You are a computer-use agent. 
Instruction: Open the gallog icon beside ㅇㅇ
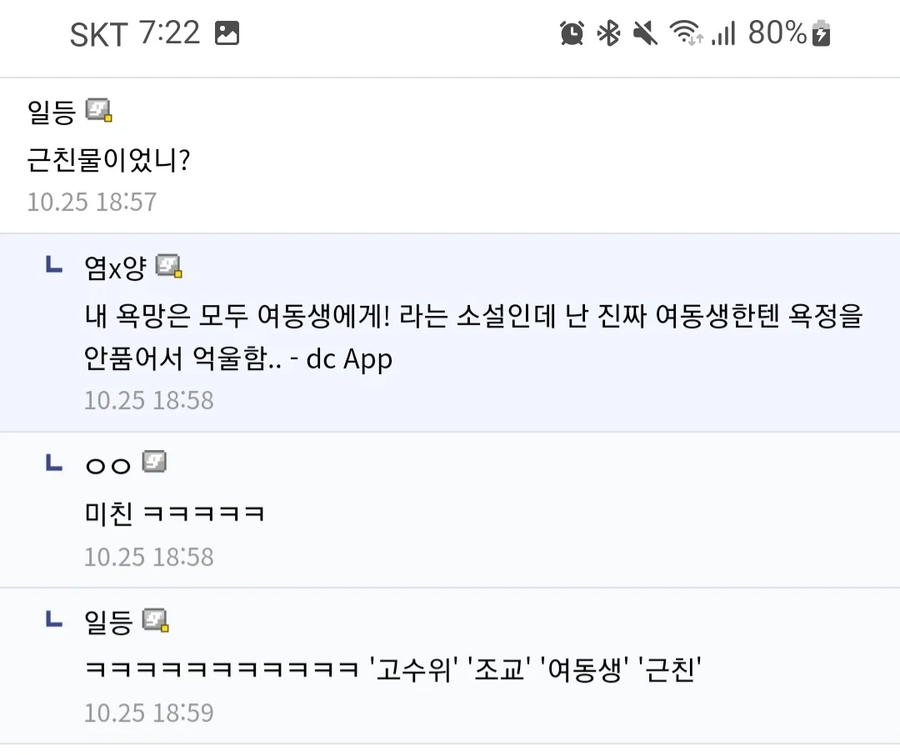pyautogui.click(x=152, y=461)
